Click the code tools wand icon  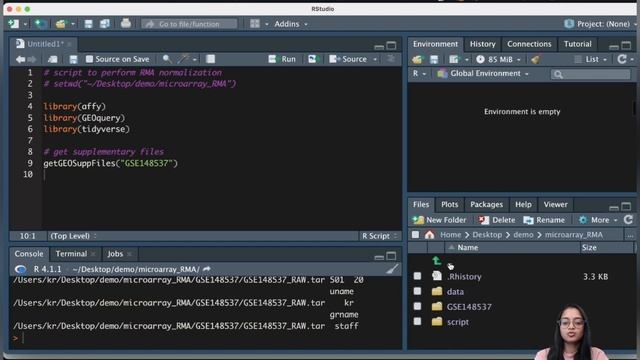(183, 59)
